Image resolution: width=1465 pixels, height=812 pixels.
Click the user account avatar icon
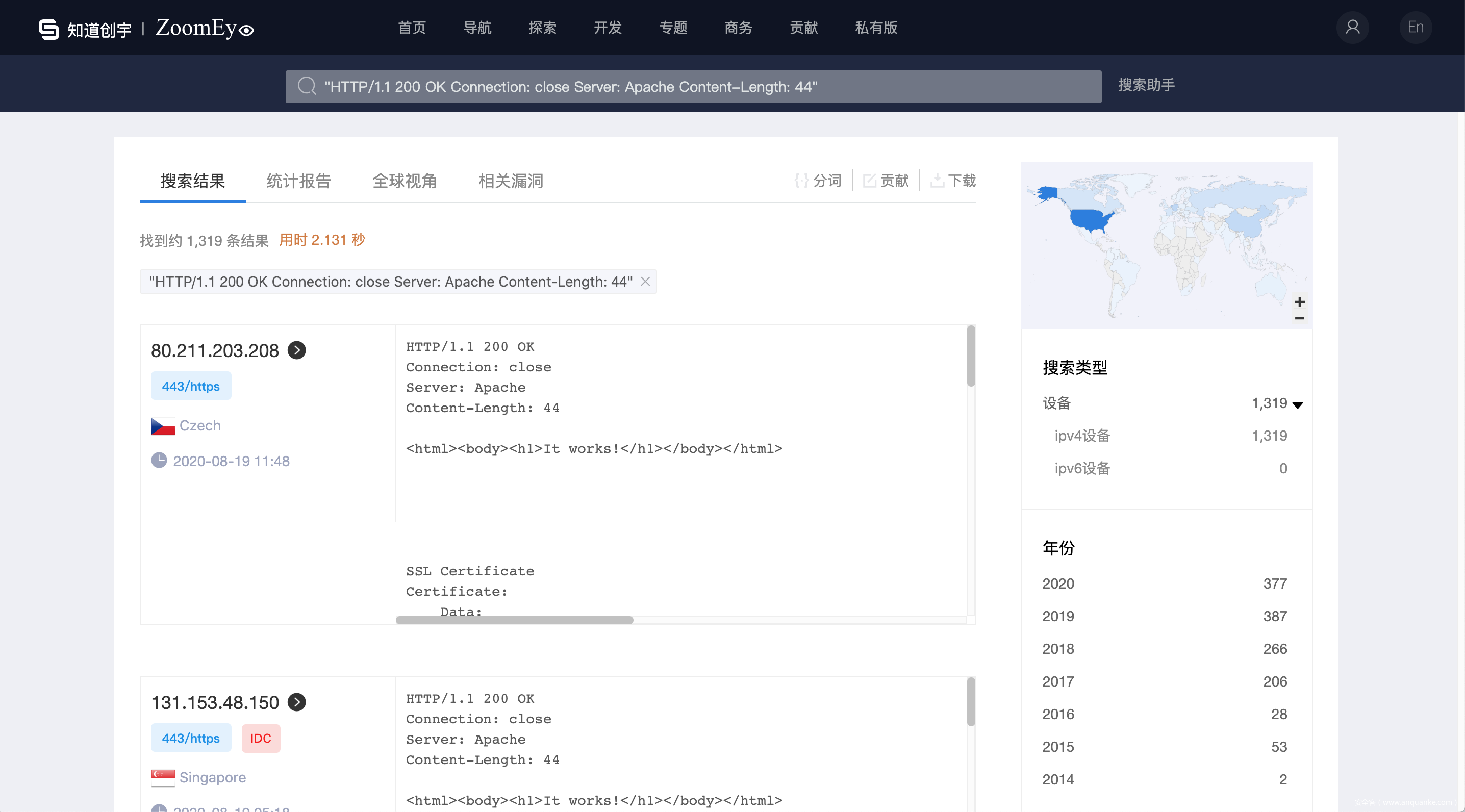point(1352,28)
